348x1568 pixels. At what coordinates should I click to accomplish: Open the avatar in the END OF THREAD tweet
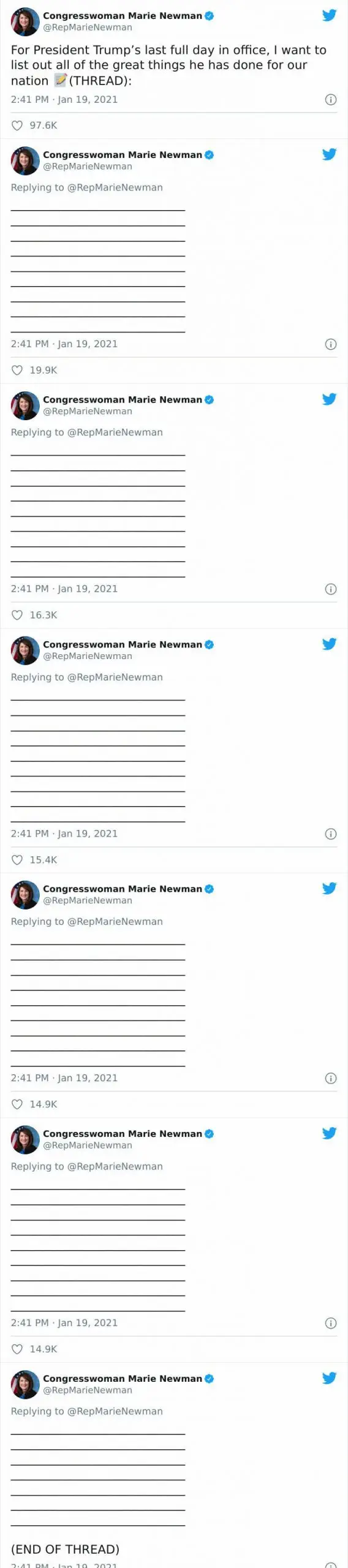point(25,1385)
